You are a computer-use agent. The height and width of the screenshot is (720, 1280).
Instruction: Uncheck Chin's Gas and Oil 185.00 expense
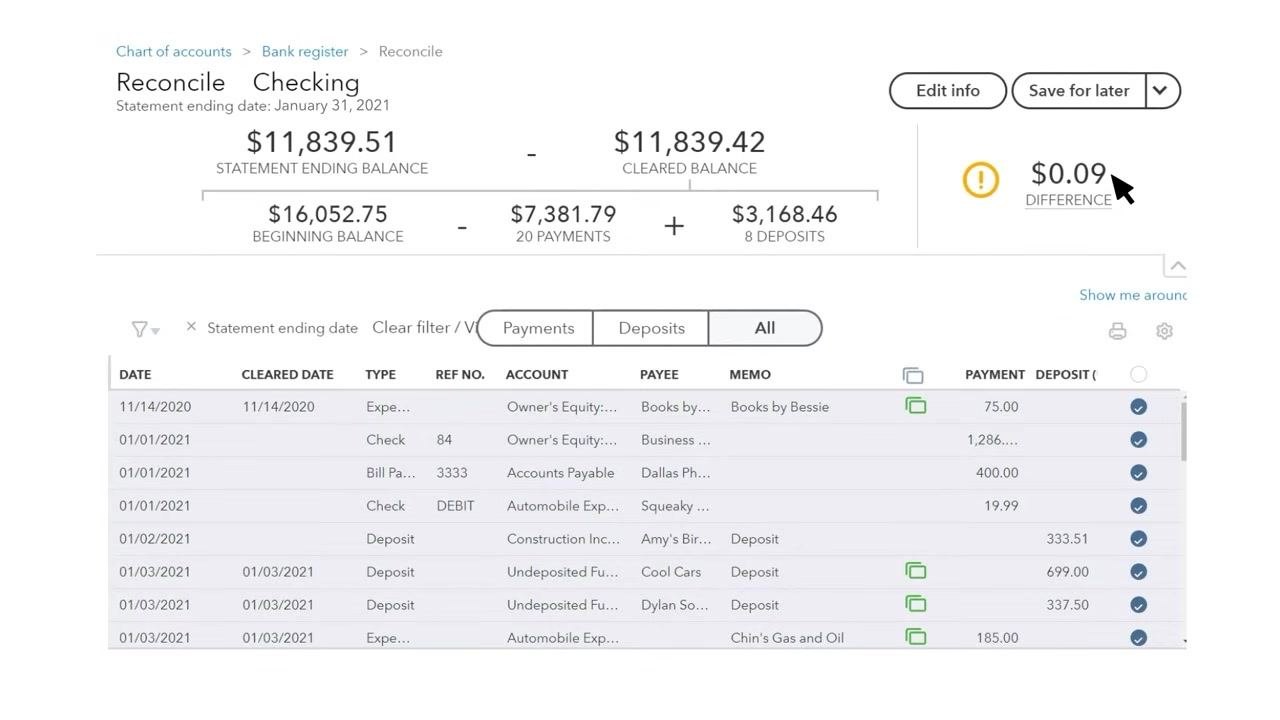click(x=1138, y=638)
